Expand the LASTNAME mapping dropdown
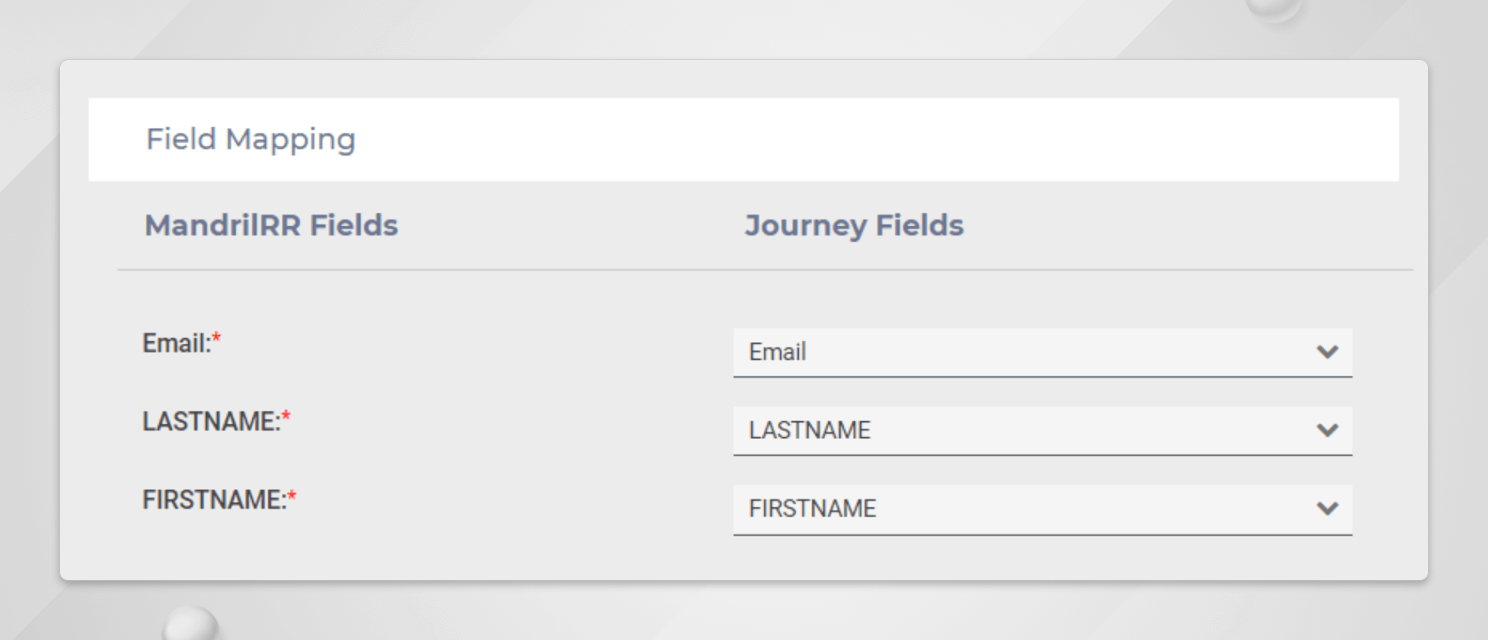This screenshot has width=1488, height=640. tap(1043, 430)
